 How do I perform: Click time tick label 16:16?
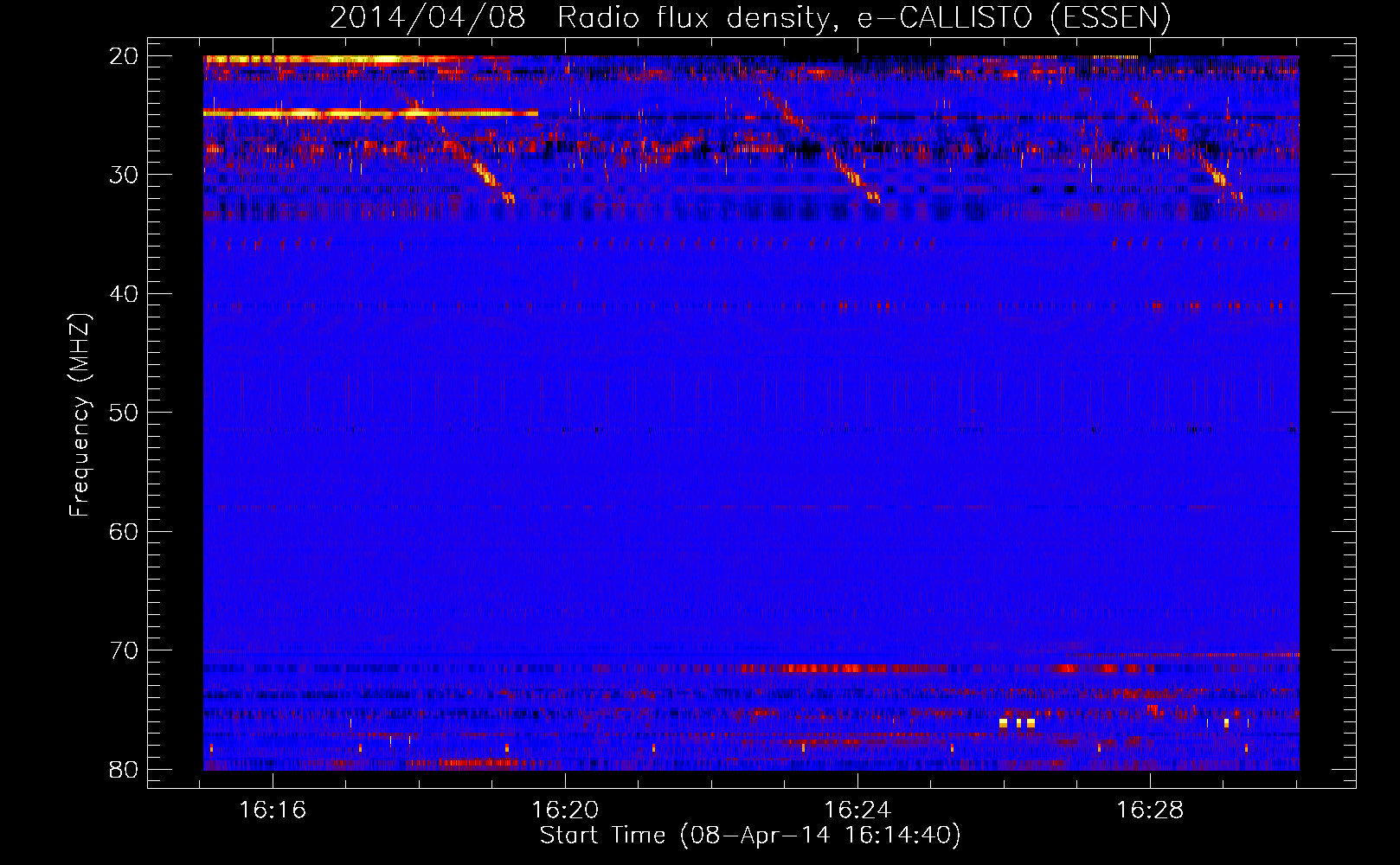coord(273,811)
